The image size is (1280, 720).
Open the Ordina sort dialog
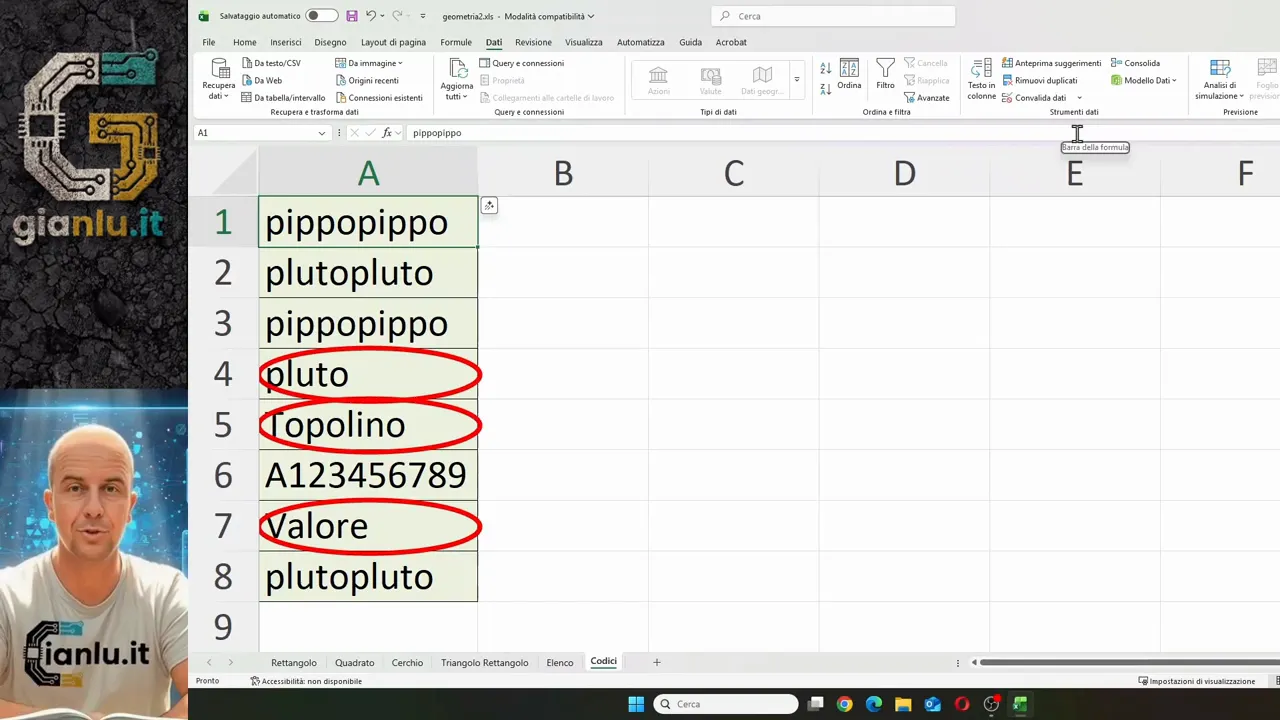coord(849,75)
